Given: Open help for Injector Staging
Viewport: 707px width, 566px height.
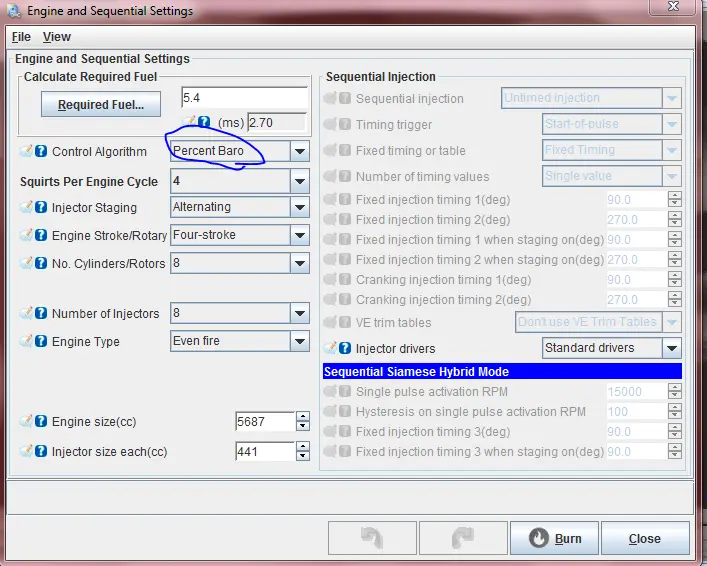Looking at the screenshot, I should tap(41, 207).
